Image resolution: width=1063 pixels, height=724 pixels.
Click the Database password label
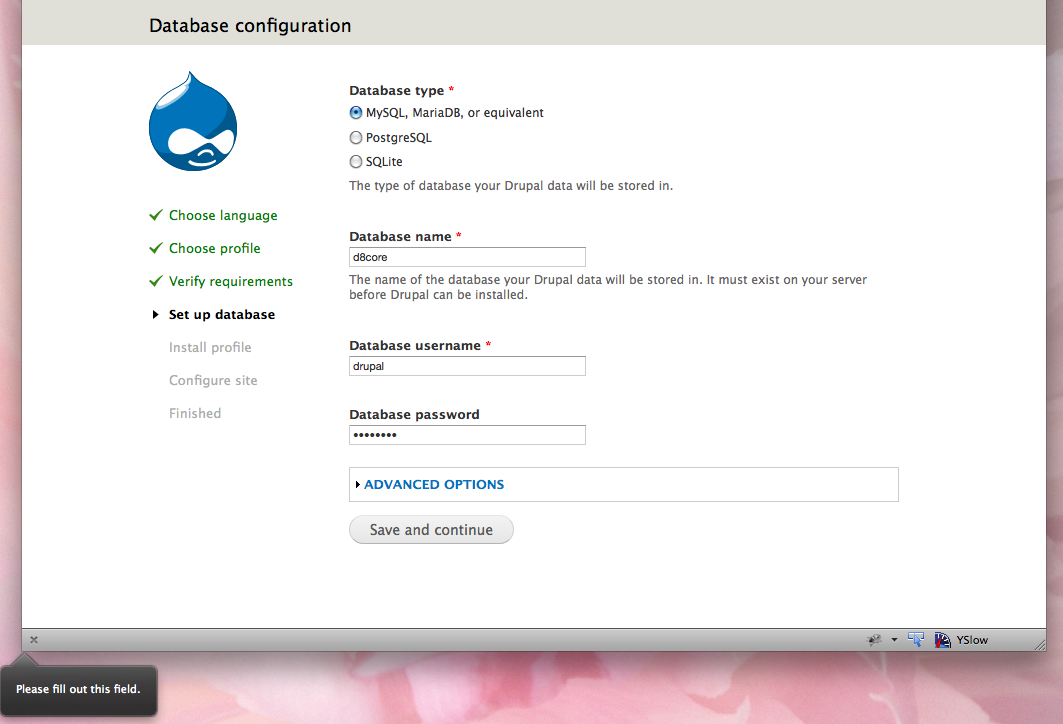pos(414,414)
